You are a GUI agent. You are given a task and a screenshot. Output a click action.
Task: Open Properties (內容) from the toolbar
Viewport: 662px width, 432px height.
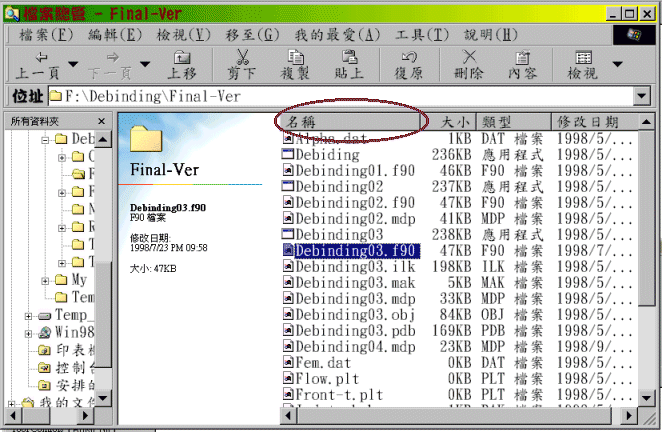click(522, 65)
